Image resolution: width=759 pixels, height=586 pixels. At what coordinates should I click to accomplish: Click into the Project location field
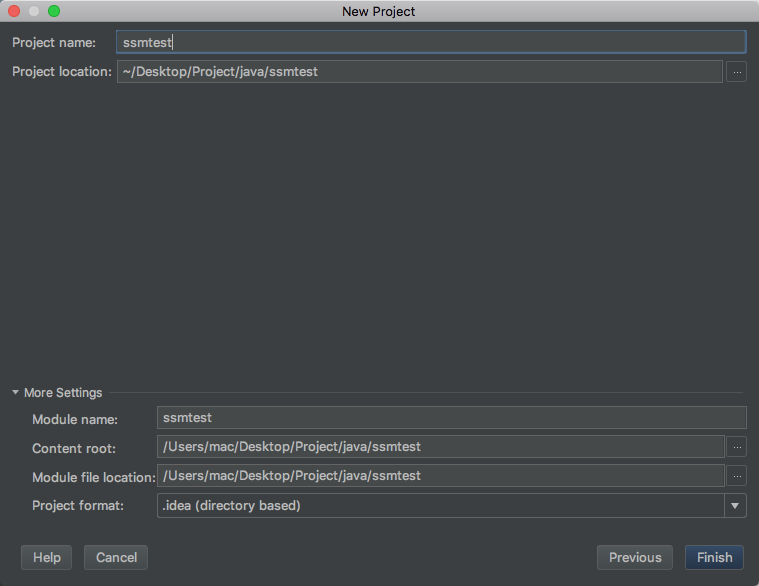point(418,72)
